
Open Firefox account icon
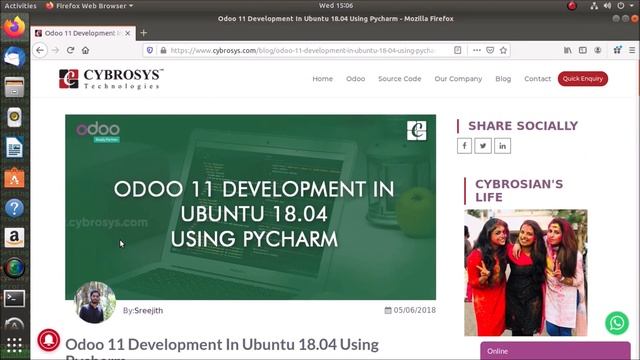click(598, 50)
